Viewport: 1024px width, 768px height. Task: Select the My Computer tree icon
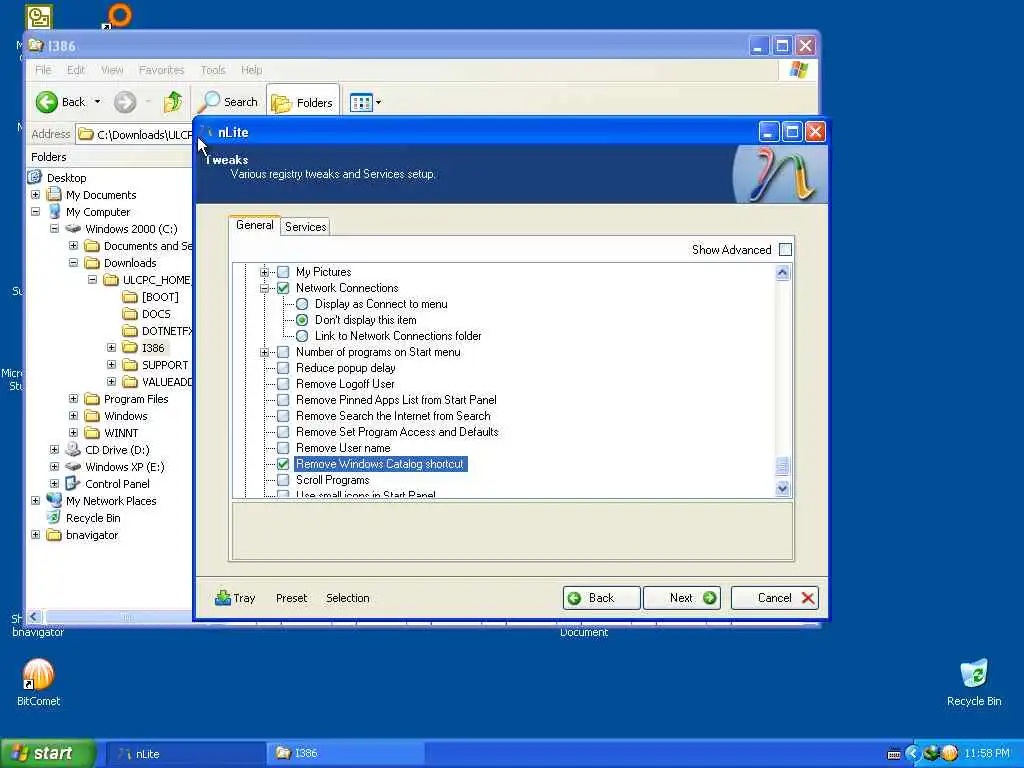pos(55,212)
